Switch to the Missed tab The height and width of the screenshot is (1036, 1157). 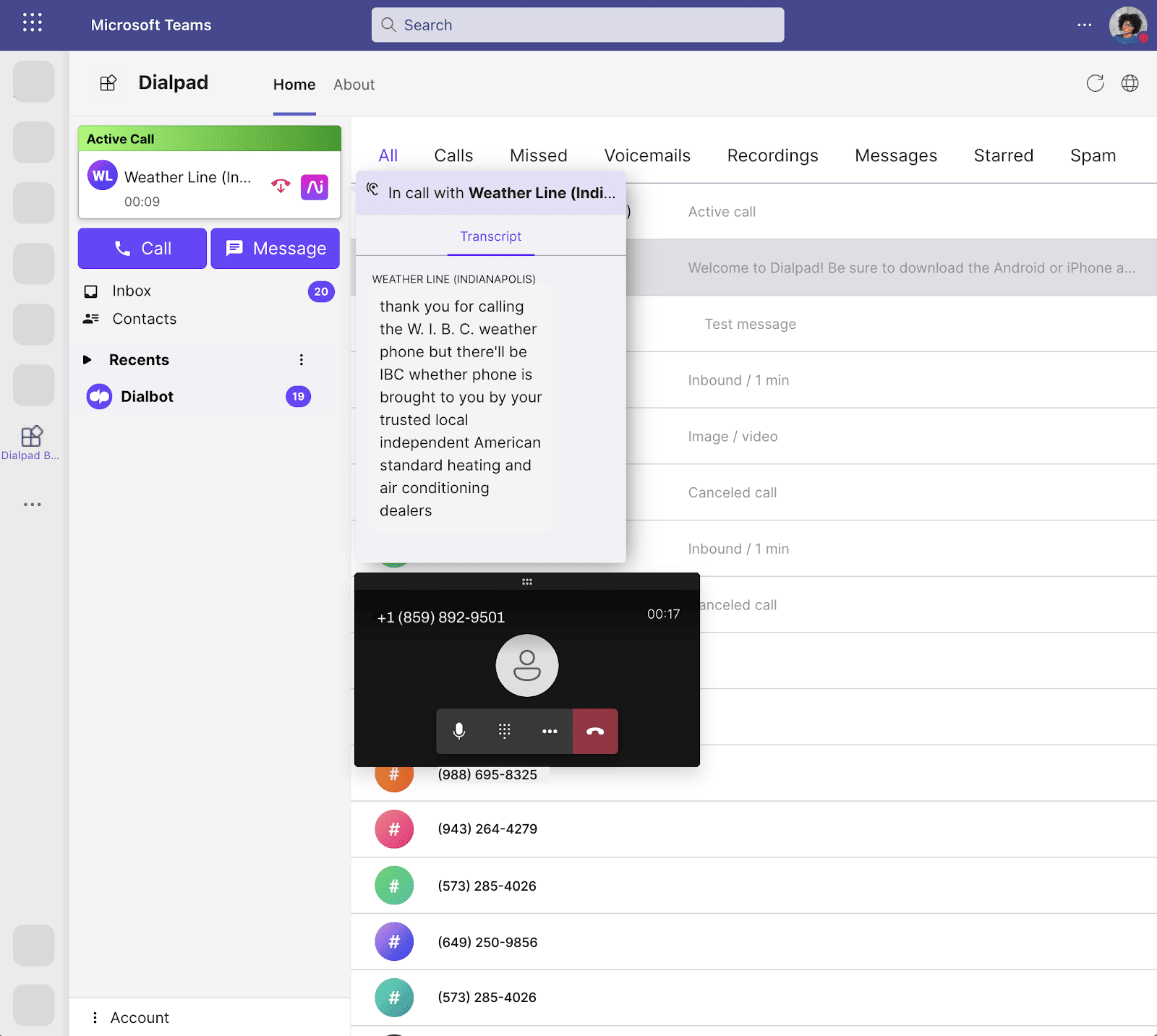point(538,155)
